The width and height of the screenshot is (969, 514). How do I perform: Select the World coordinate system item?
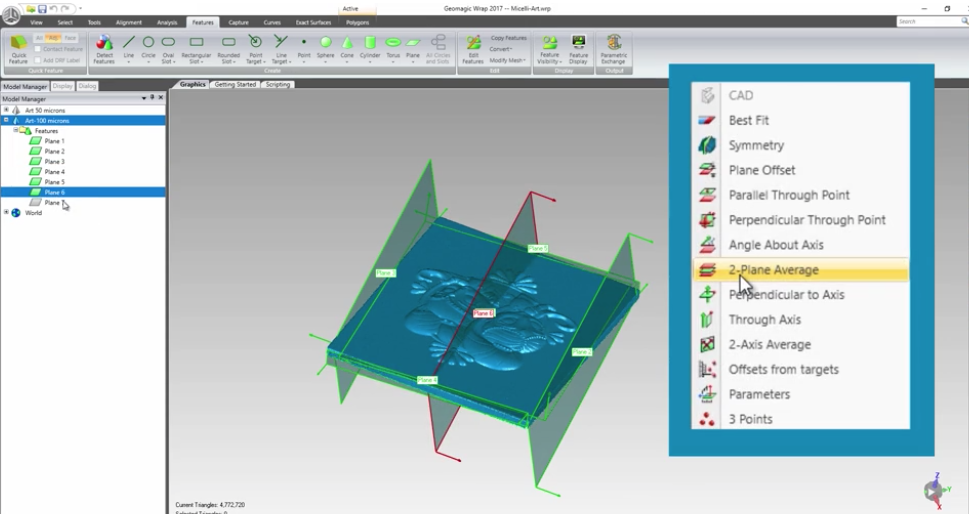click(33, 213)
